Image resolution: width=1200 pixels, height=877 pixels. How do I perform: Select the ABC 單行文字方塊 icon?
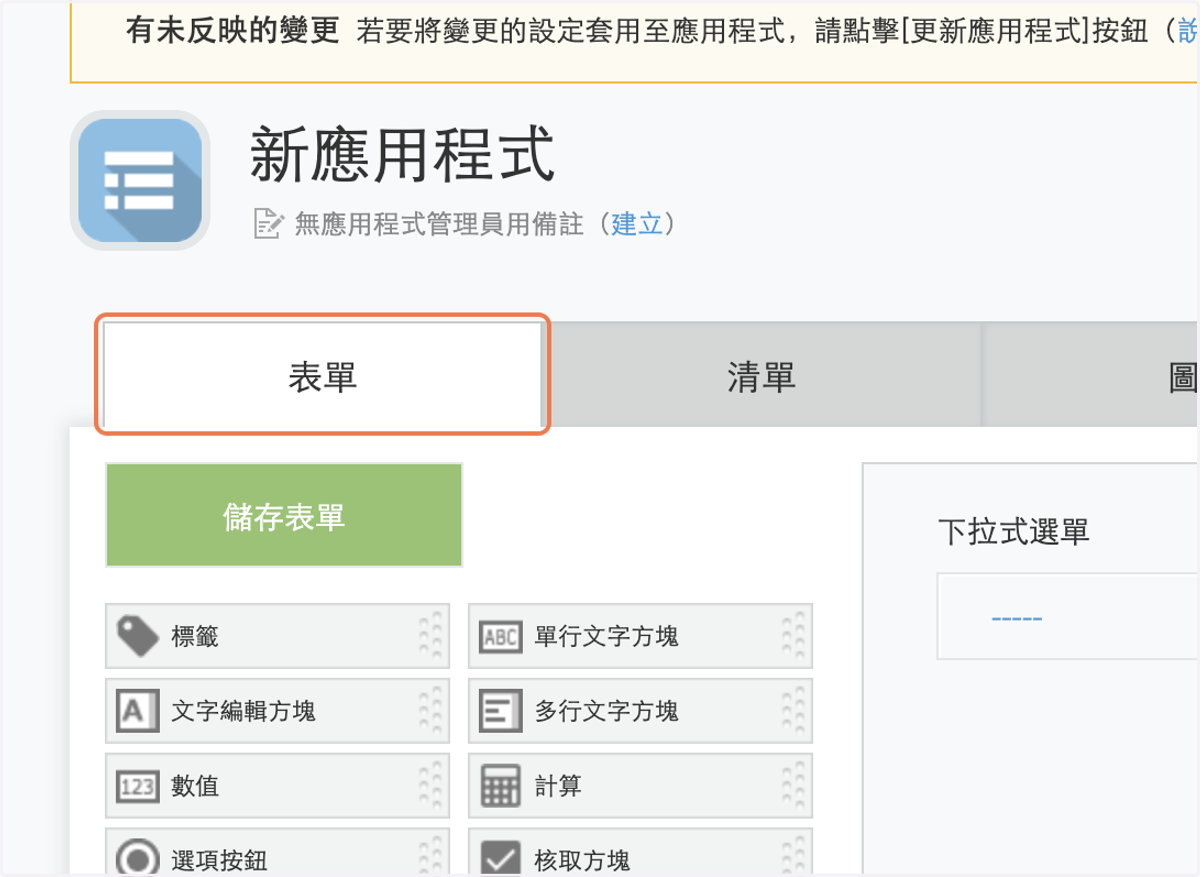pyautogui.click(x=501, y=636)
